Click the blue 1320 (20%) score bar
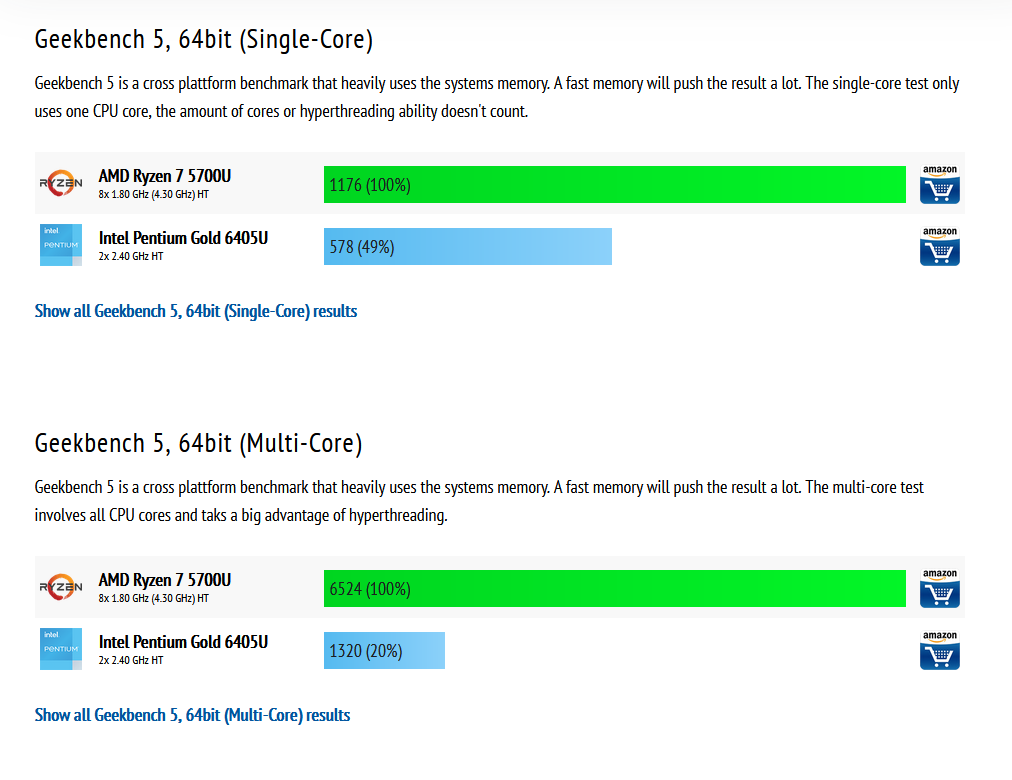The height and width of the screenshot is (780, 1012). coord(384,650)
